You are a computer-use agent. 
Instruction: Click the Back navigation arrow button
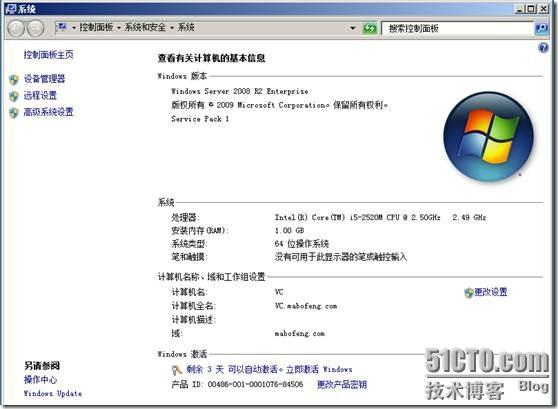[16, 28]
